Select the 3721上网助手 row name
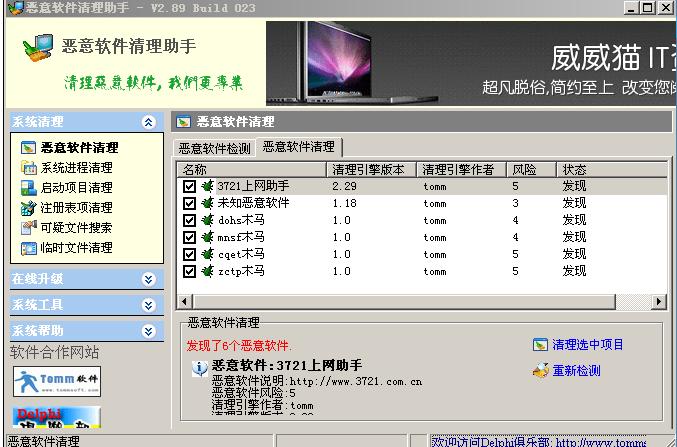 coord(253,186)
